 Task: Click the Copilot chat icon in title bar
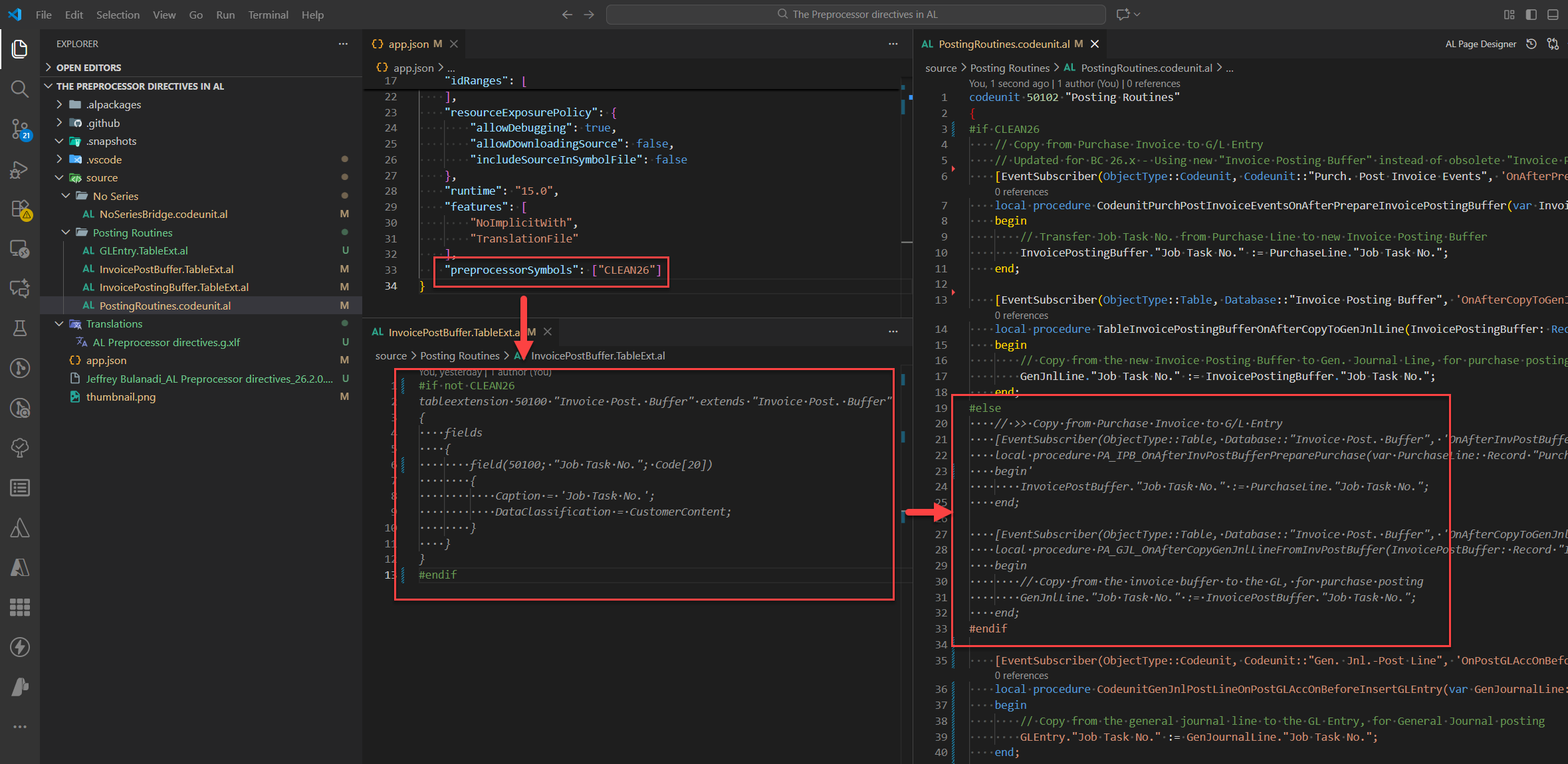point(1123,14)
